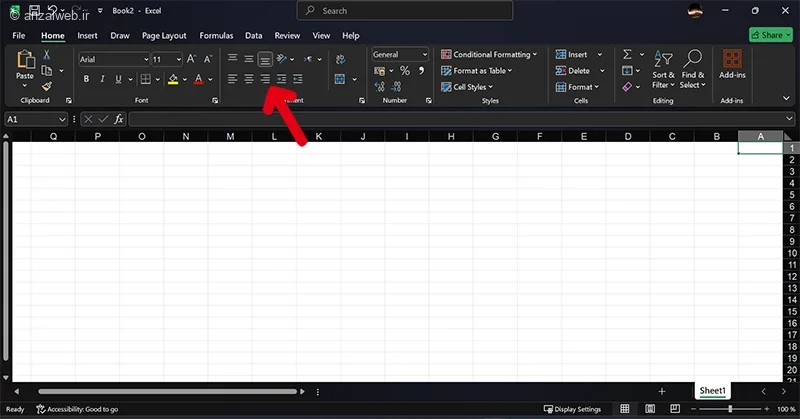
Task: Click the green Share button
Action: [x=770, y=35]
